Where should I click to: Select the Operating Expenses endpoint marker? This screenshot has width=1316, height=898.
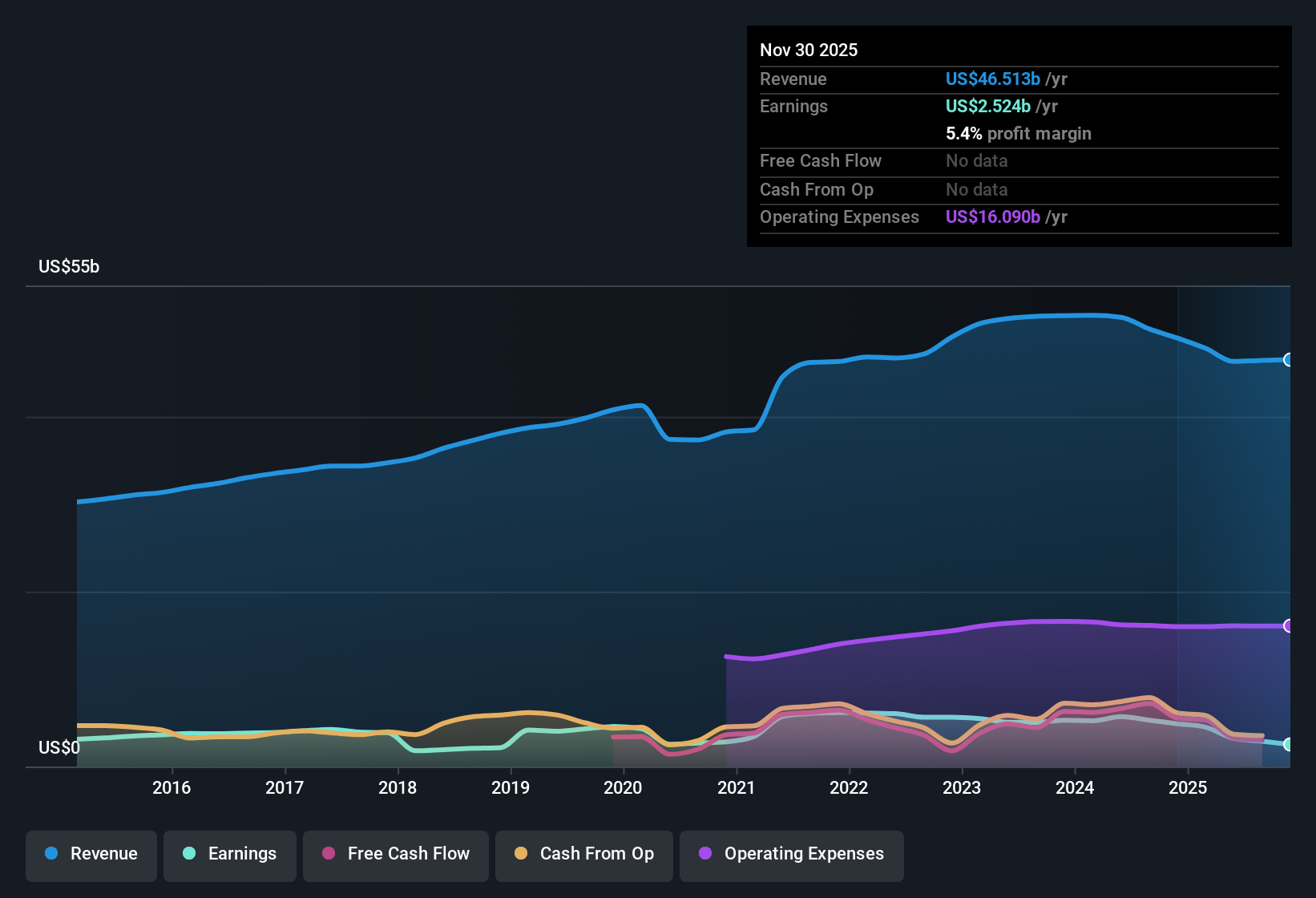[x=1287, y=626]
